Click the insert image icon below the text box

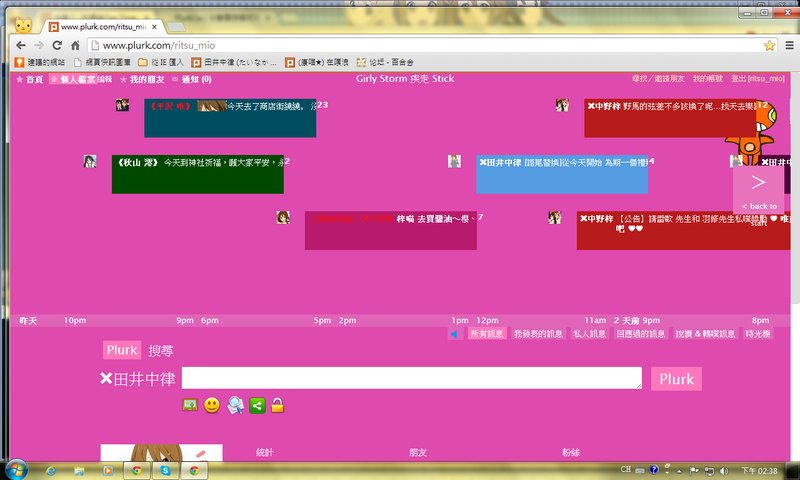click(190, 405)
